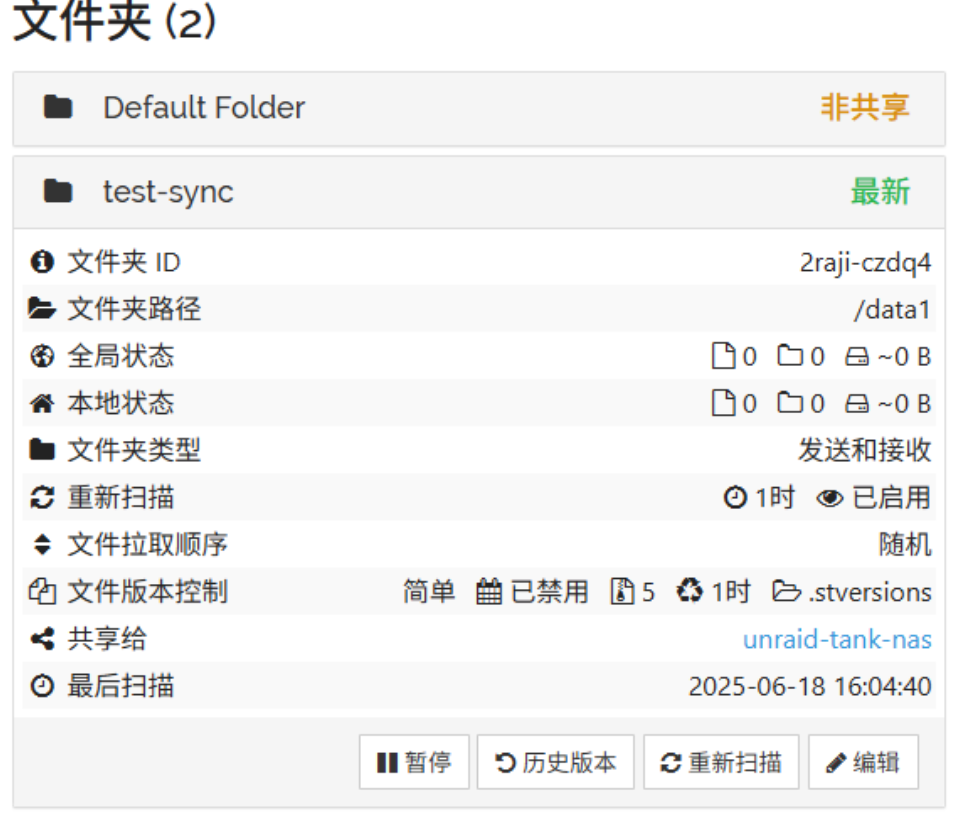The height and width of the screenshot is (819, 960).
Task: Pause the test-sync folder with 暂停
Action: pyautogui.click(x=414, y=763)
